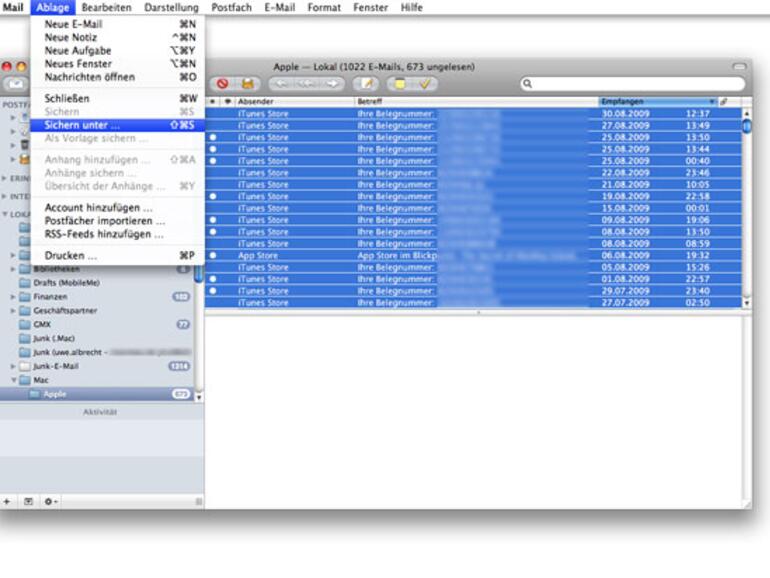Click unread dot of App Store mail
Viewport: 770px width, 578px height.
213,255
